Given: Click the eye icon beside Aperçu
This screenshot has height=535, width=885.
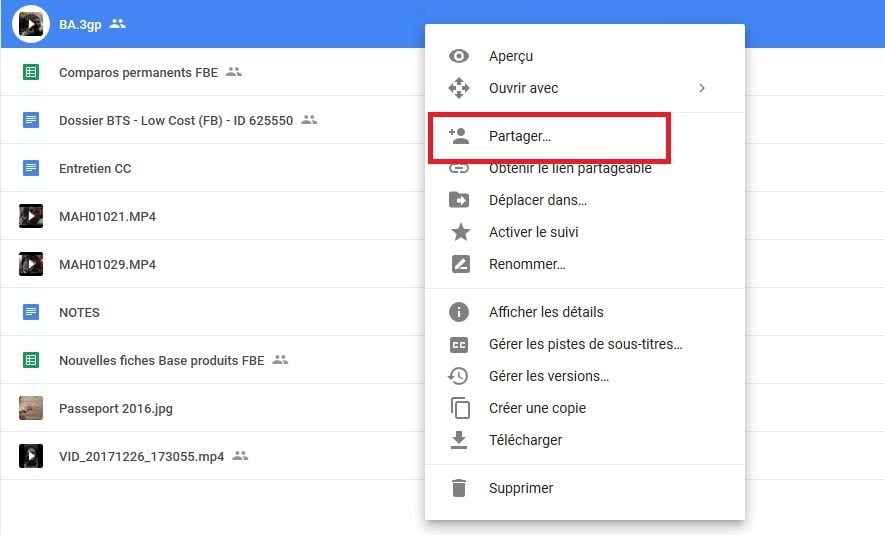Looking at the screenshot, I should [x=459, y=56].
